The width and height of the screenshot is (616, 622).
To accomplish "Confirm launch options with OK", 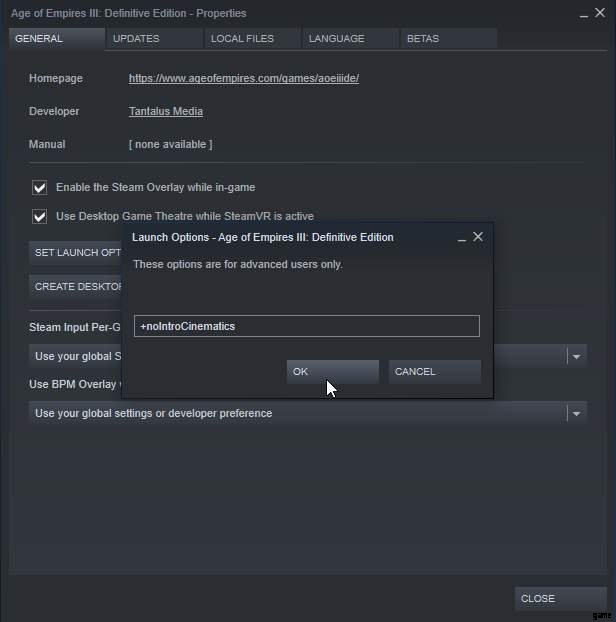I will (332, 372).
